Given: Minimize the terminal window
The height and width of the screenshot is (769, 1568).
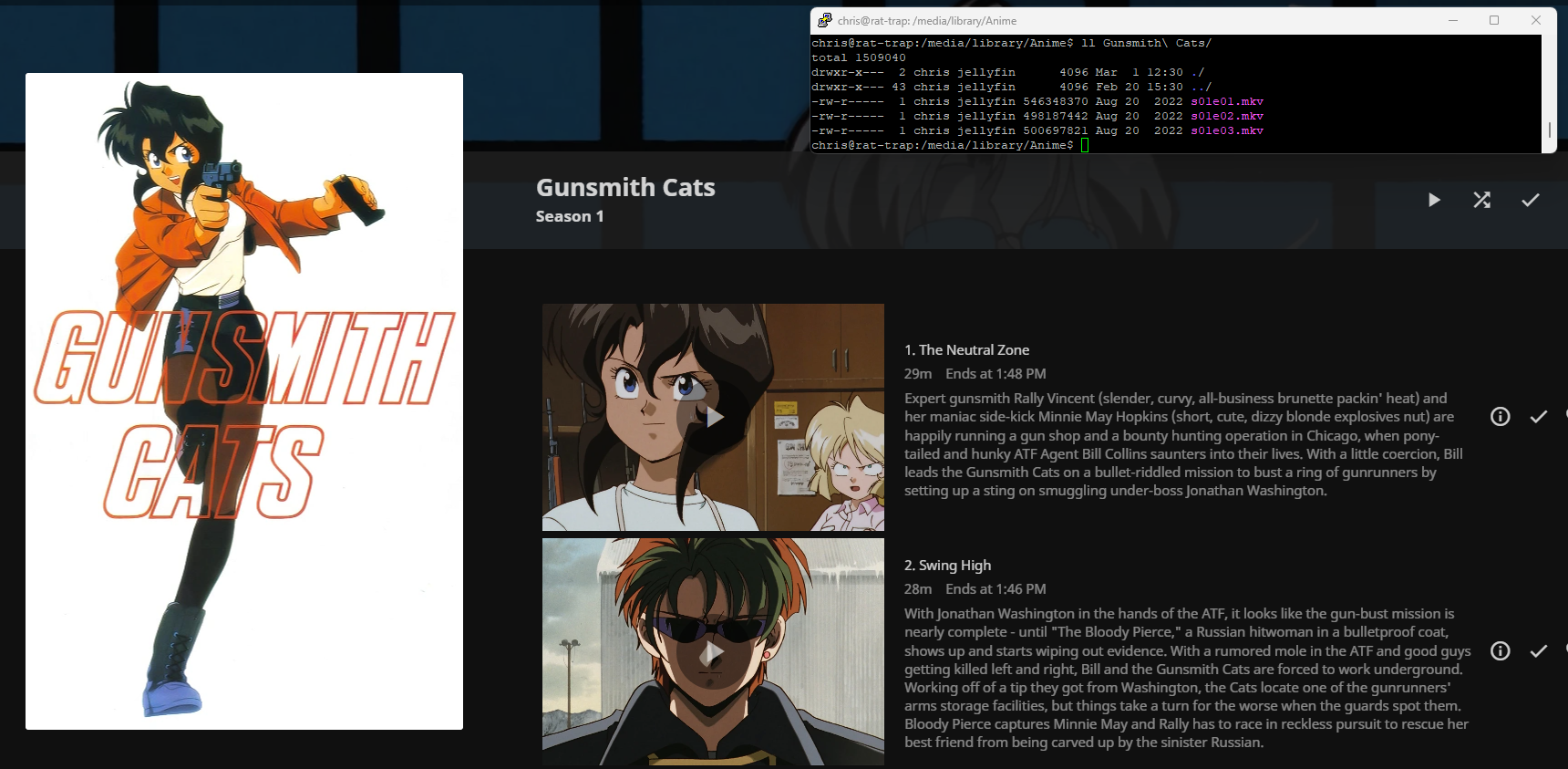Looking at the screenshot, I should 1453,20.
